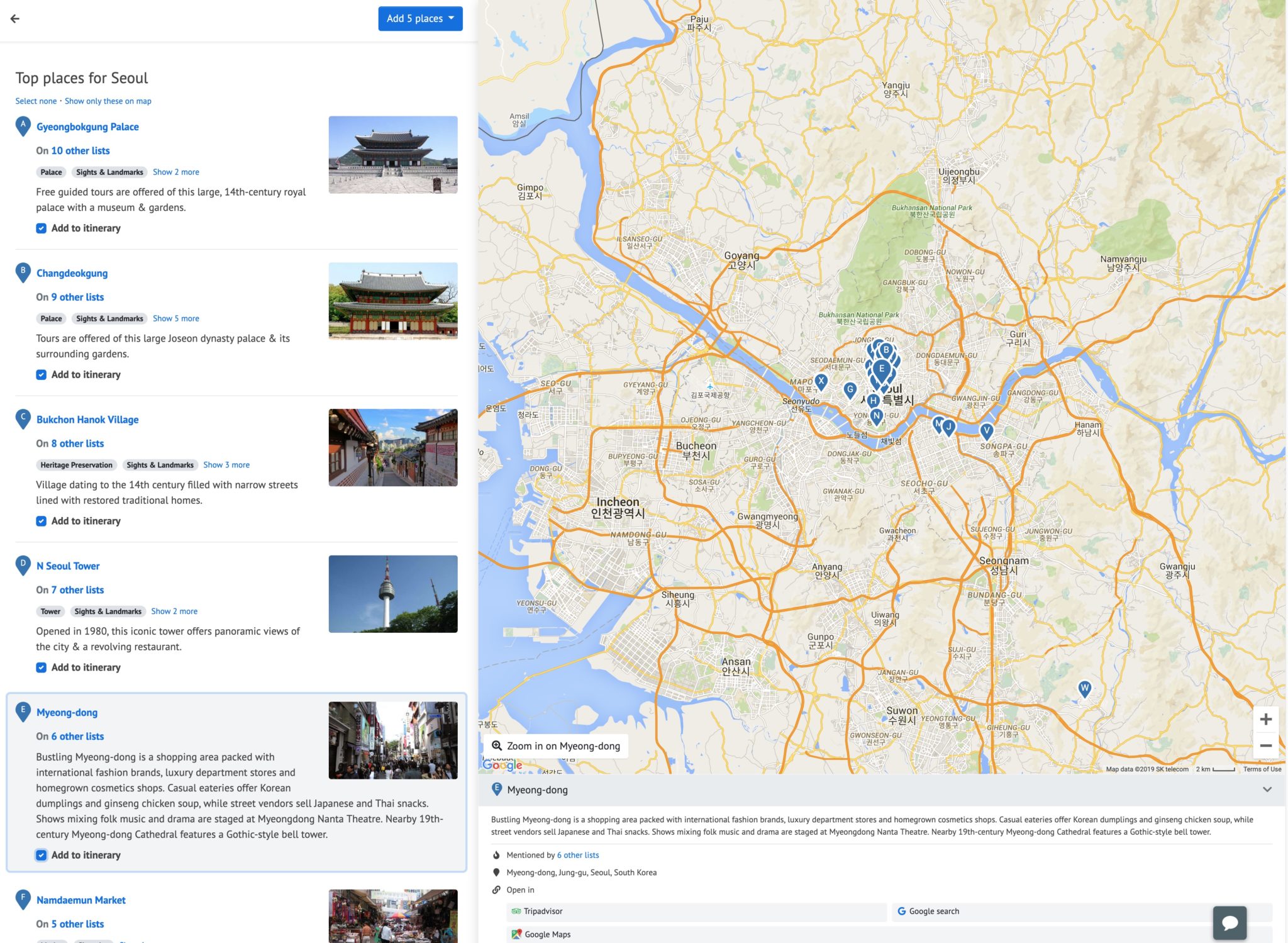Click marker V east of the river
1288x943 pixels.
[987, 430]
